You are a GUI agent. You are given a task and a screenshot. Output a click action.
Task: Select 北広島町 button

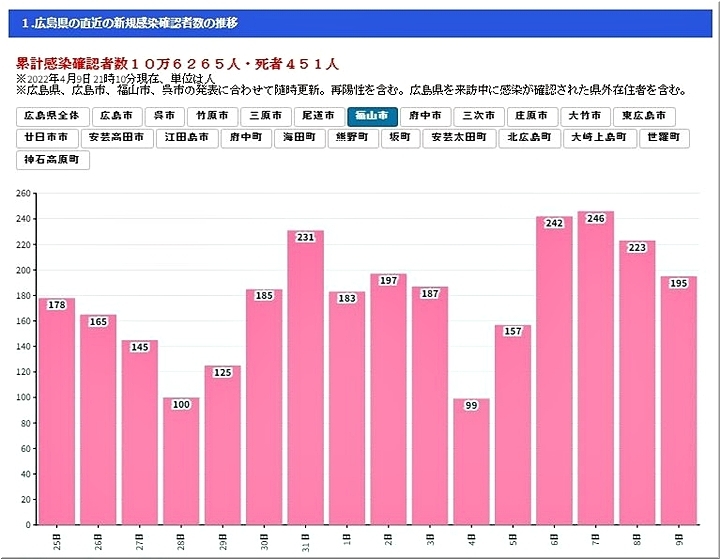[x=530, y=137]
